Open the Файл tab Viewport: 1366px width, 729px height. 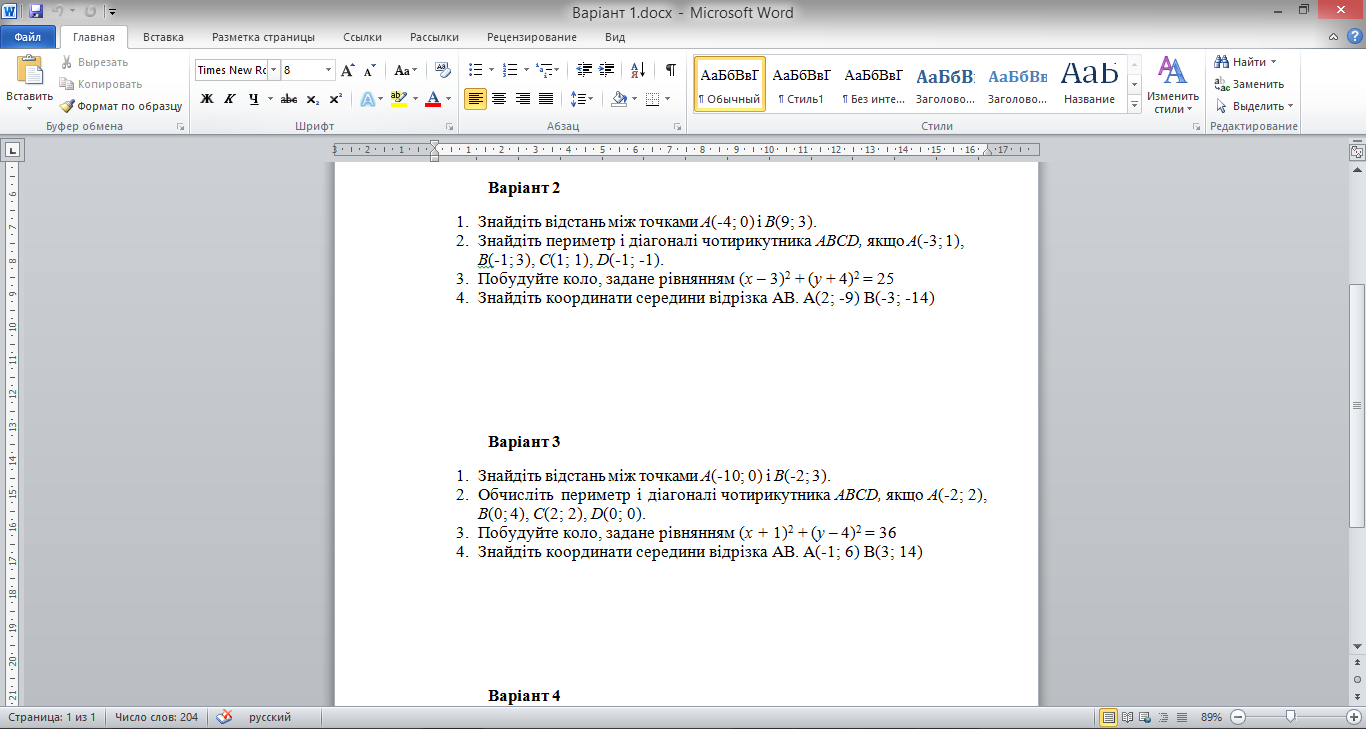[x=28, y=37]
